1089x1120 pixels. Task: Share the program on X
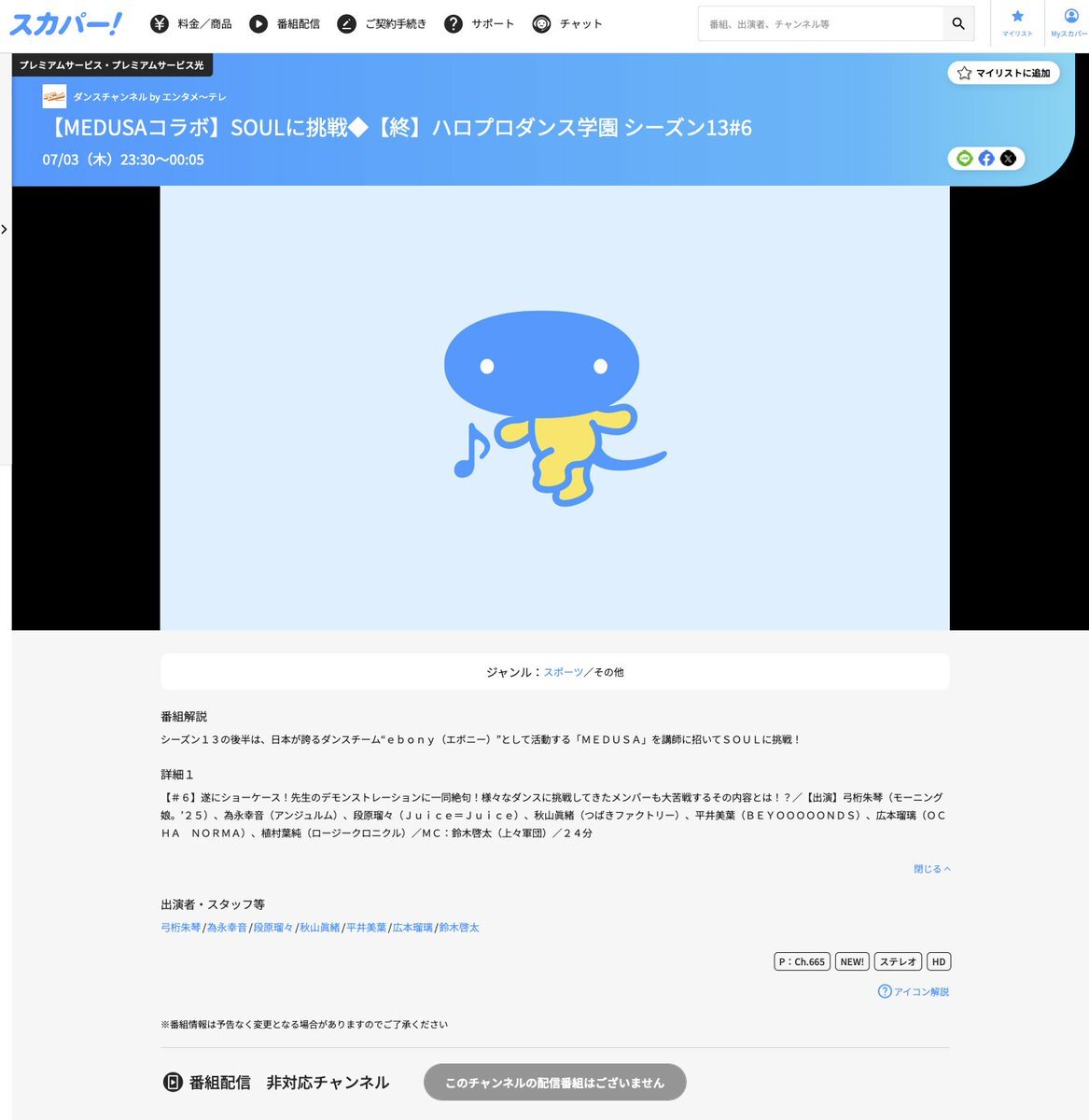tap(1008, 159)
